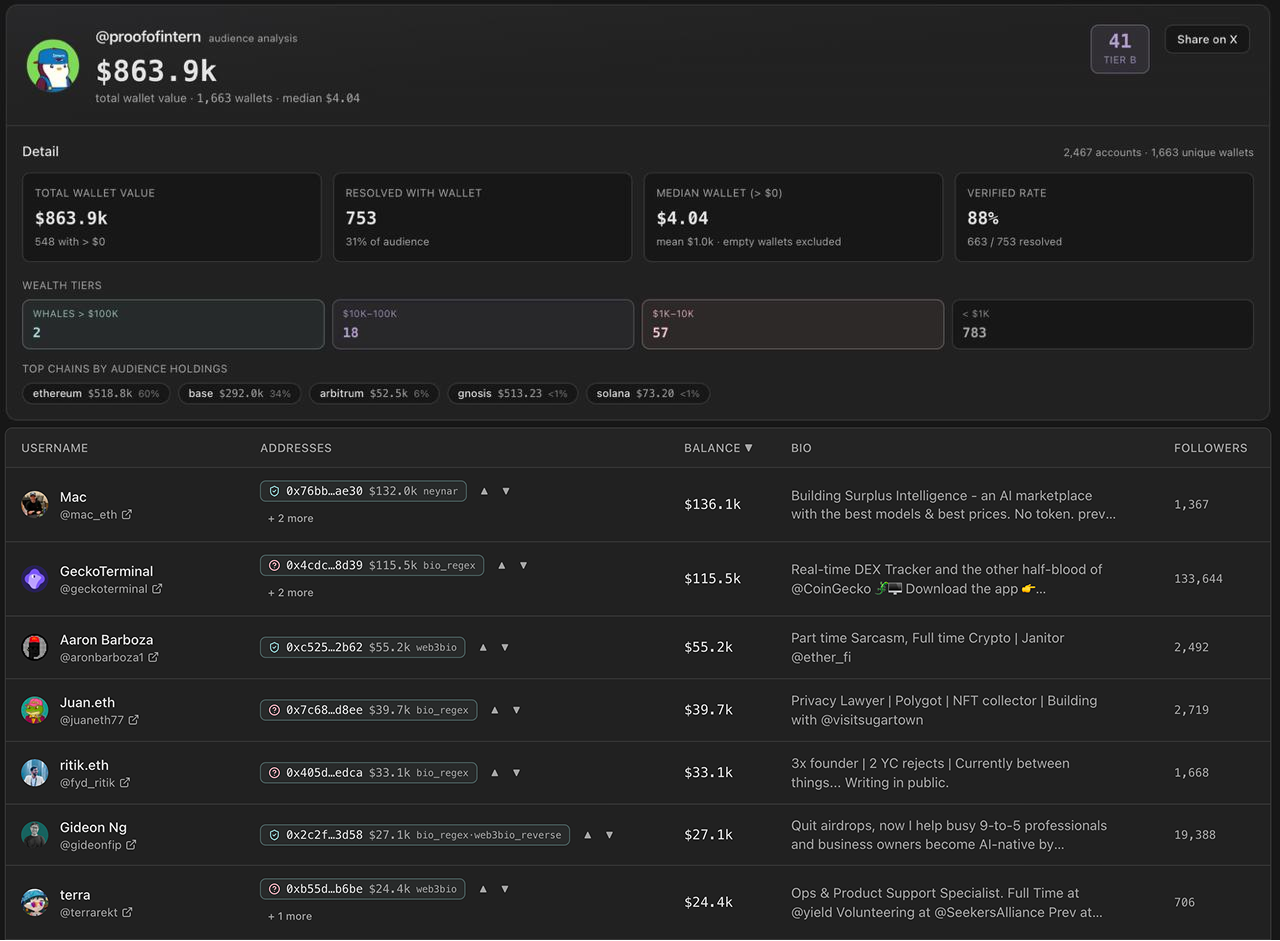Click the @proofofintern handle in header
The height and width of the screenshot is (941, 1280).
148,37
